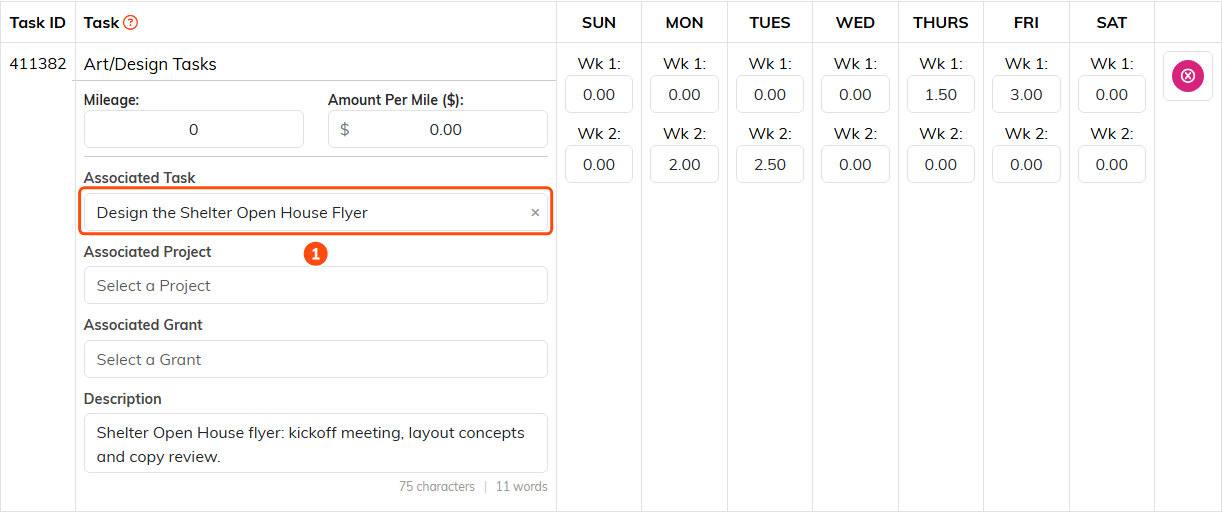
Task: Click Sunday Wk 1 hours field
Action: click(599, 94)
